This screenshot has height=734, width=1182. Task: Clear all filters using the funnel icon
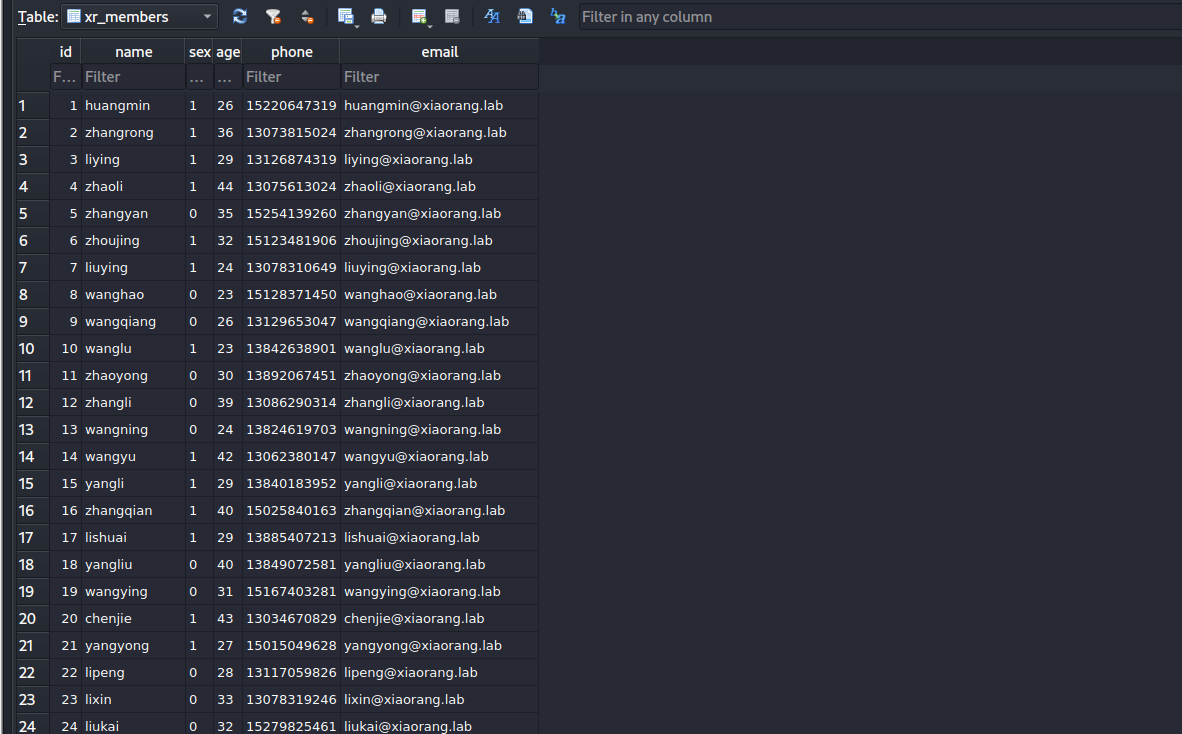click(x=272, y=16)
